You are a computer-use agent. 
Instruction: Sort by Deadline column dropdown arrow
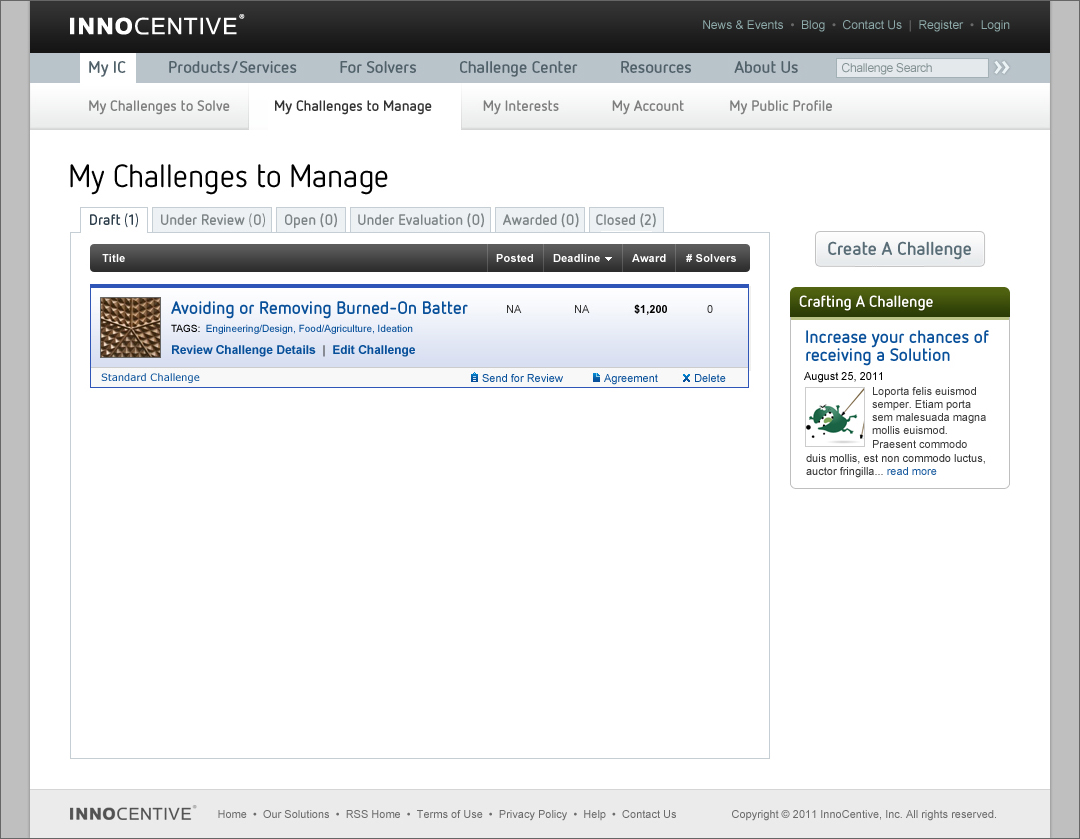pos(608,259)
